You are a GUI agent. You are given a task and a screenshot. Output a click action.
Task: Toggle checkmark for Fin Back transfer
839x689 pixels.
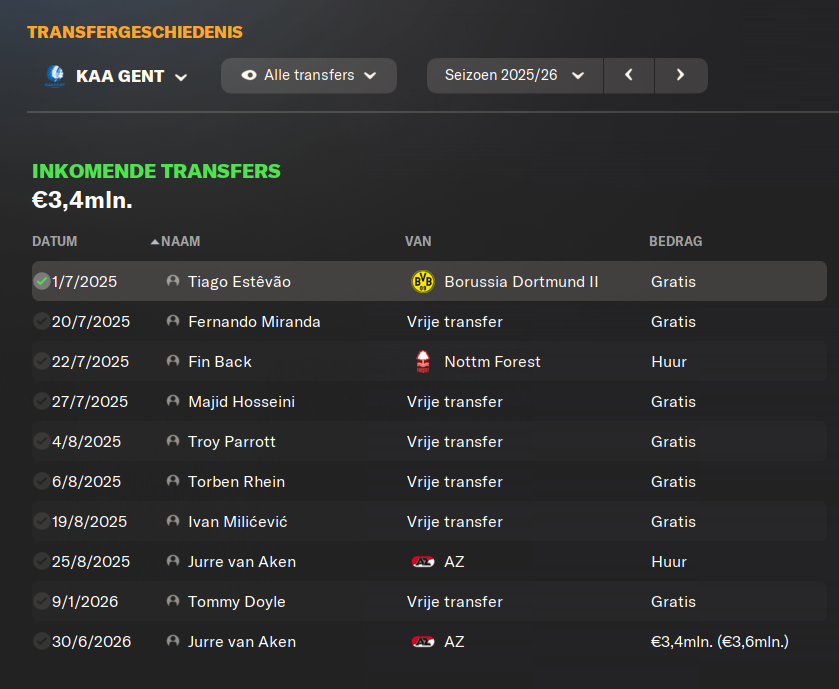[42, 361]
